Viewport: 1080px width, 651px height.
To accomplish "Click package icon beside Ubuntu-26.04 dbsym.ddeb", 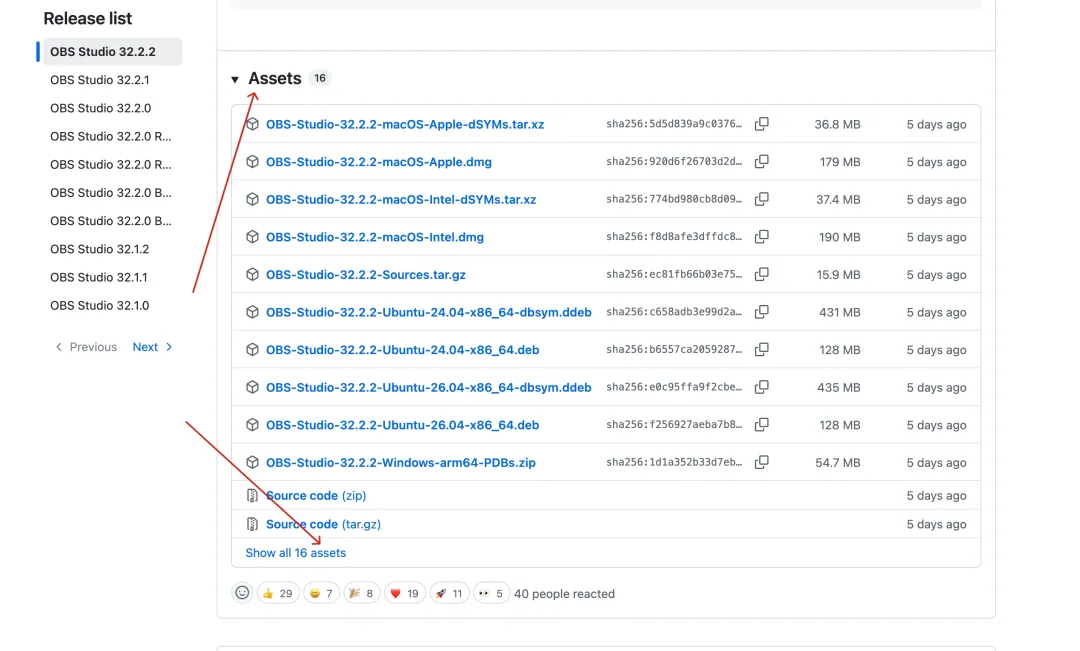I will [x=252, y=386].
